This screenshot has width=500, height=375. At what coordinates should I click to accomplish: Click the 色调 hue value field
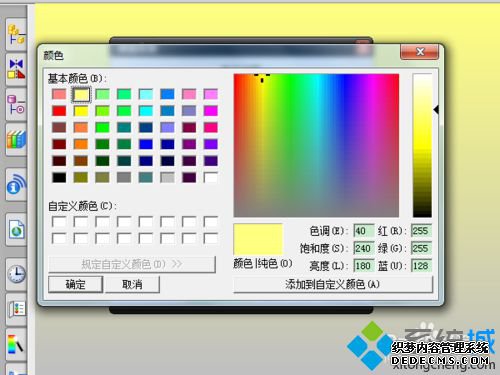click(364, 231)
